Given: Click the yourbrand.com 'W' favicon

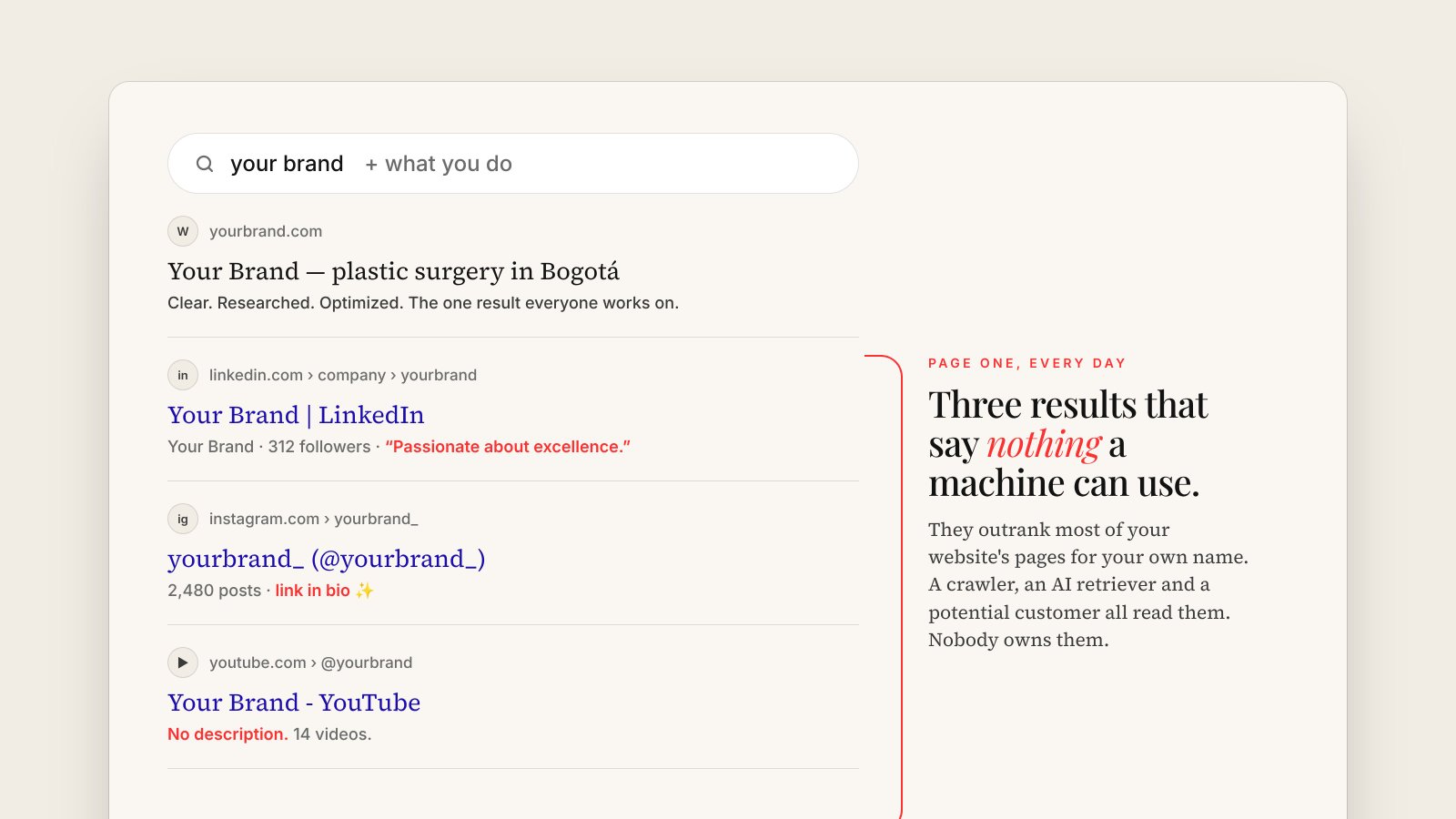Looking at the screenshot, I should click(183, 231).
